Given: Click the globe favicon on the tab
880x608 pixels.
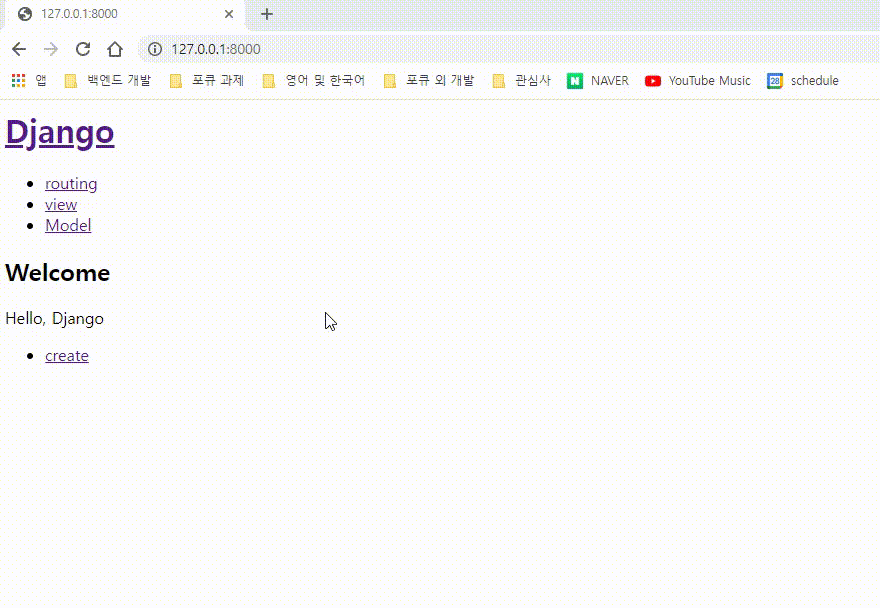Looking at the screenshot, I should (25, 14).
